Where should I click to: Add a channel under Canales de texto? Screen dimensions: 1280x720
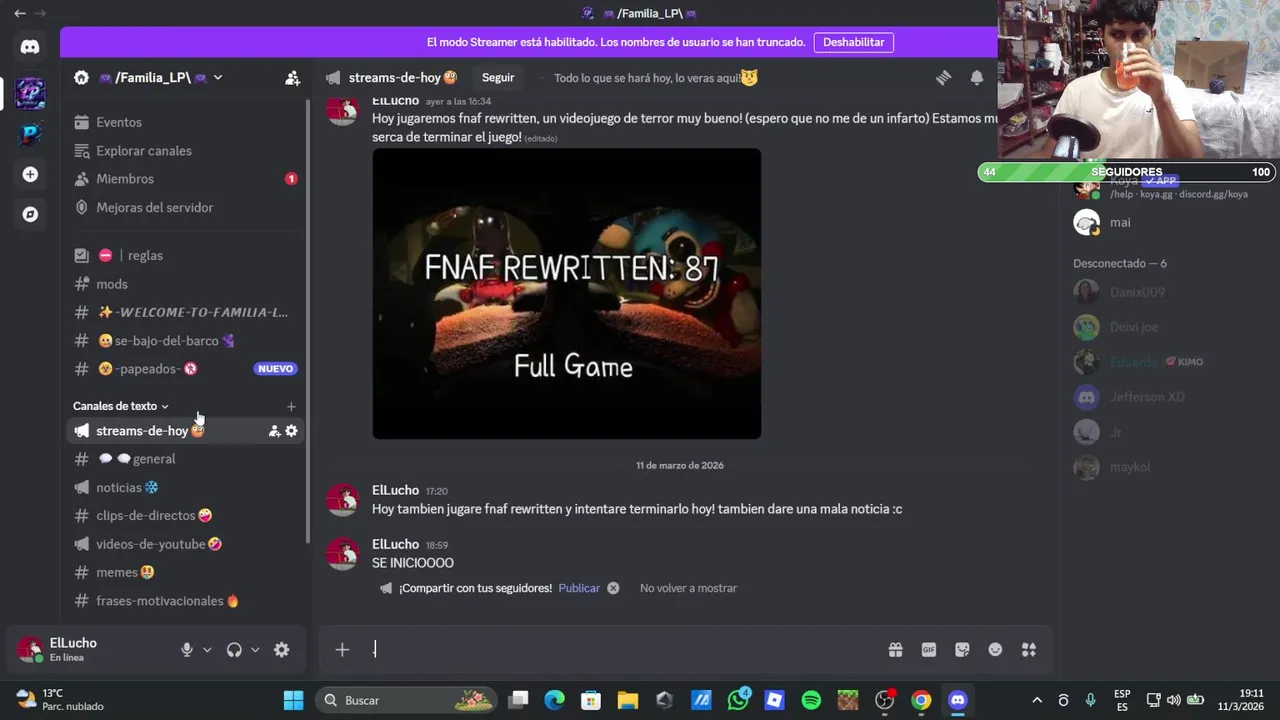[x=291, y=406]
